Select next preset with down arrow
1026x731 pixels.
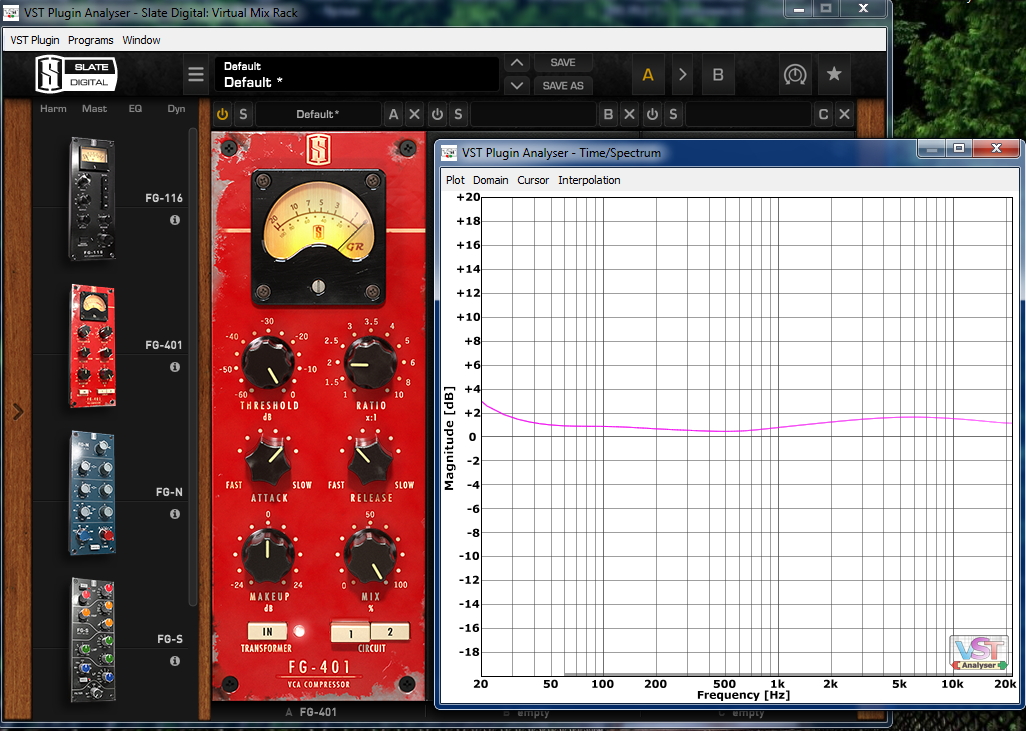[x=516, y=86]
